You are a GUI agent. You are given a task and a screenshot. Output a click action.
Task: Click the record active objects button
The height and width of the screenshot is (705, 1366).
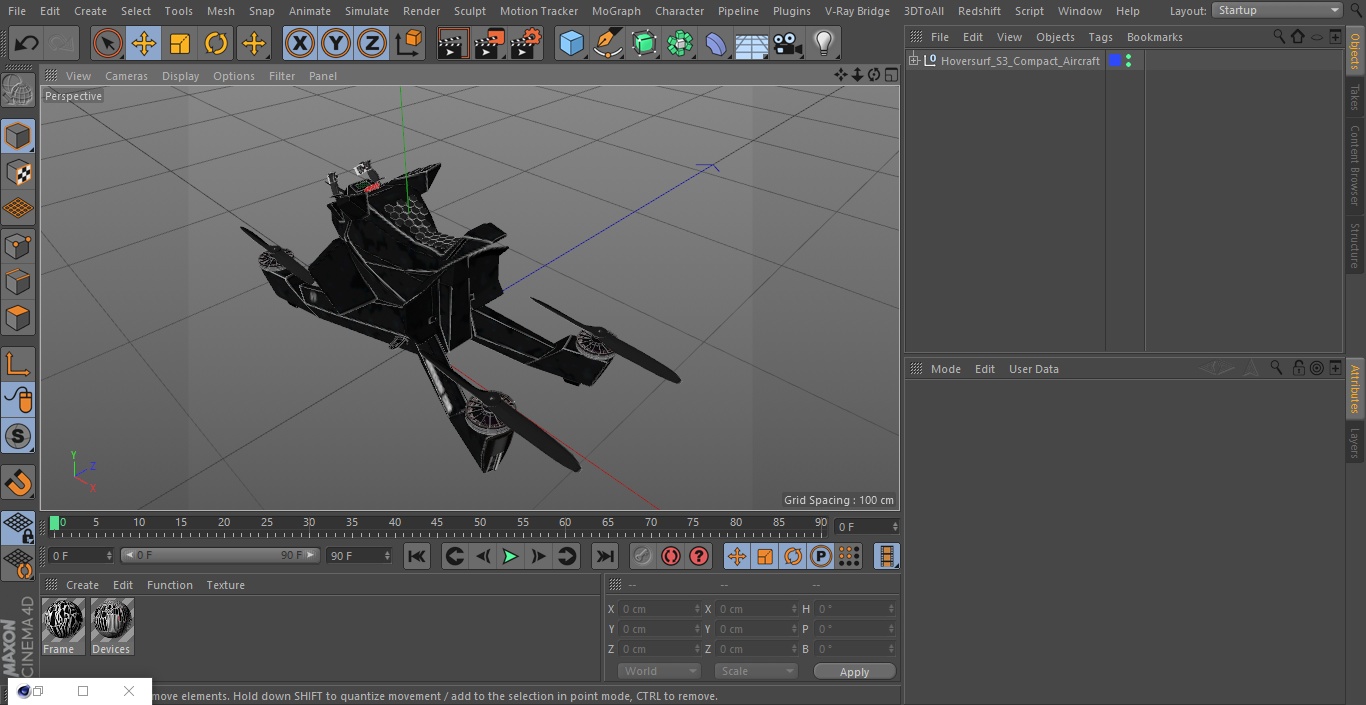coord(643,556)
